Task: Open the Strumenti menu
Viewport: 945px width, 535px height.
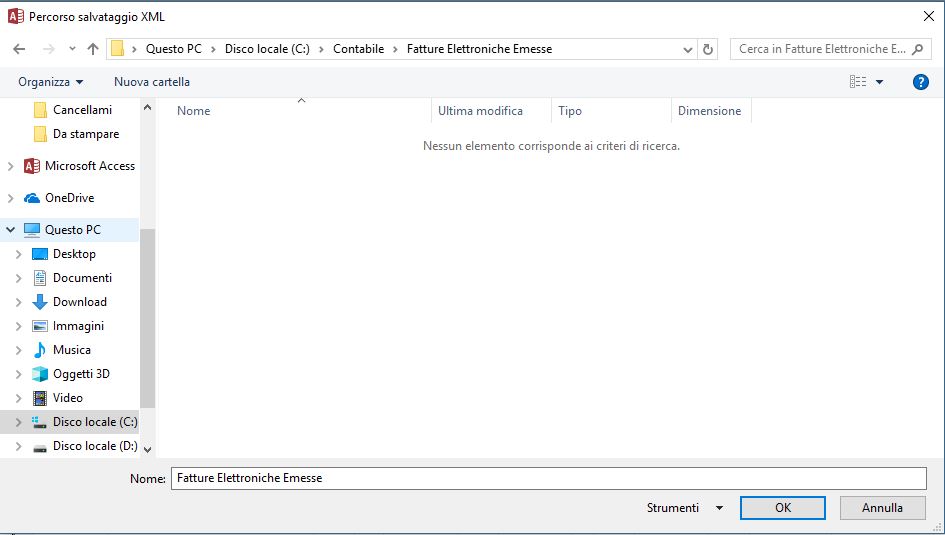Action: point(673,508)
